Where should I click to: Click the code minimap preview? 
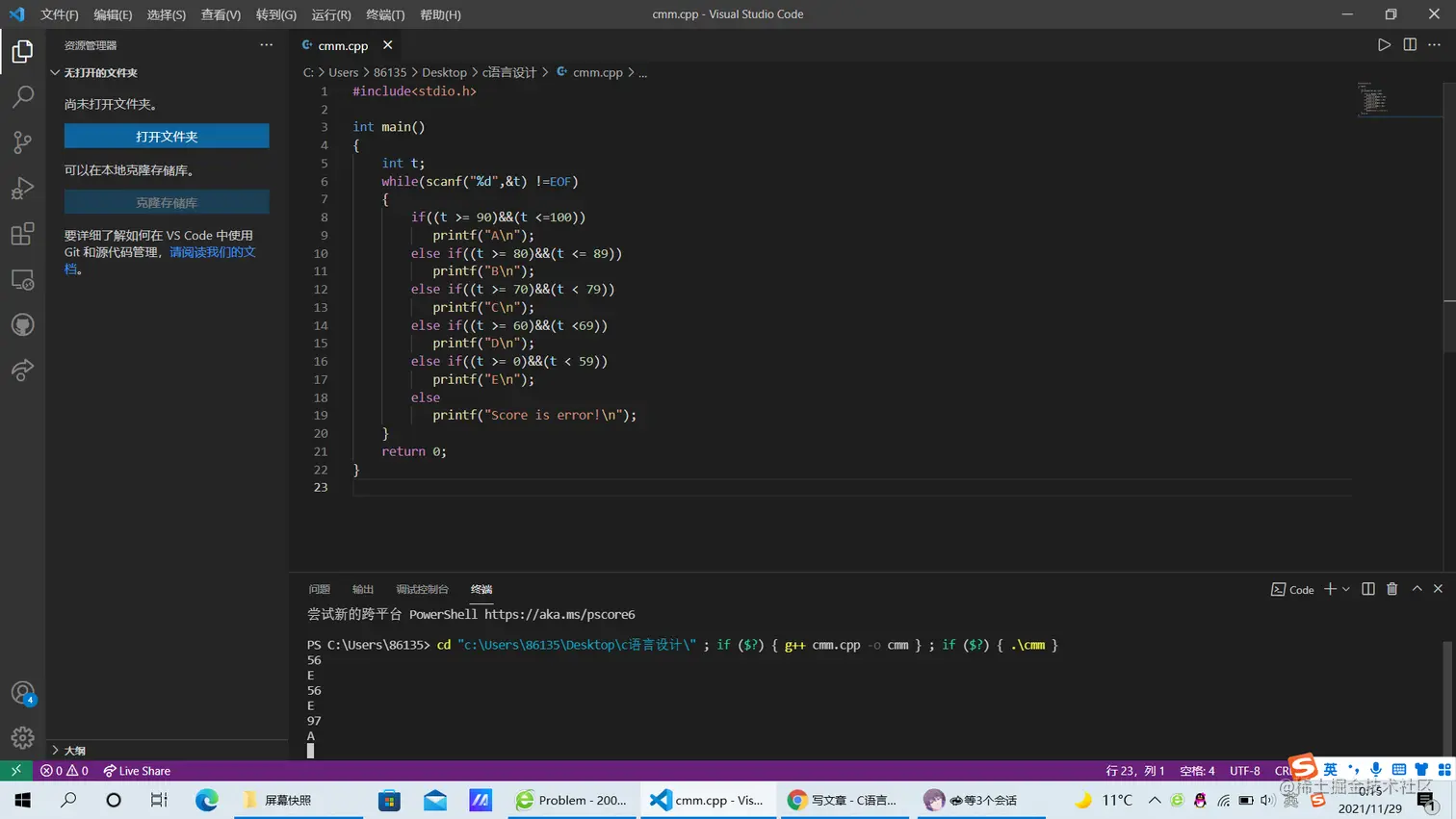(x=1372, y=99)
